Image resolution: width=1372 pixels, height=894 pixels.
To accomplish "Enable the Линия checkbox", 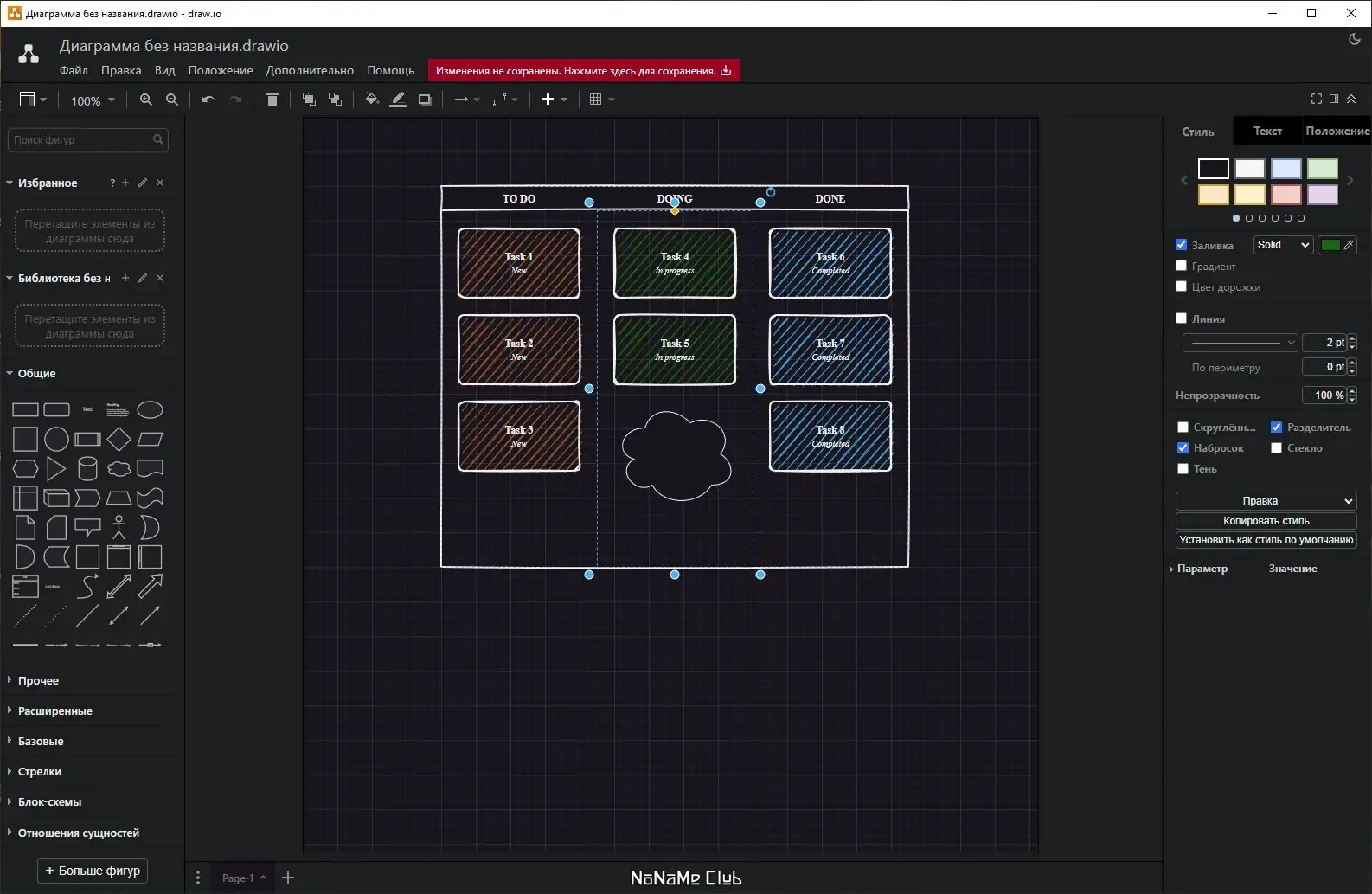I will tap(1182, 318).
